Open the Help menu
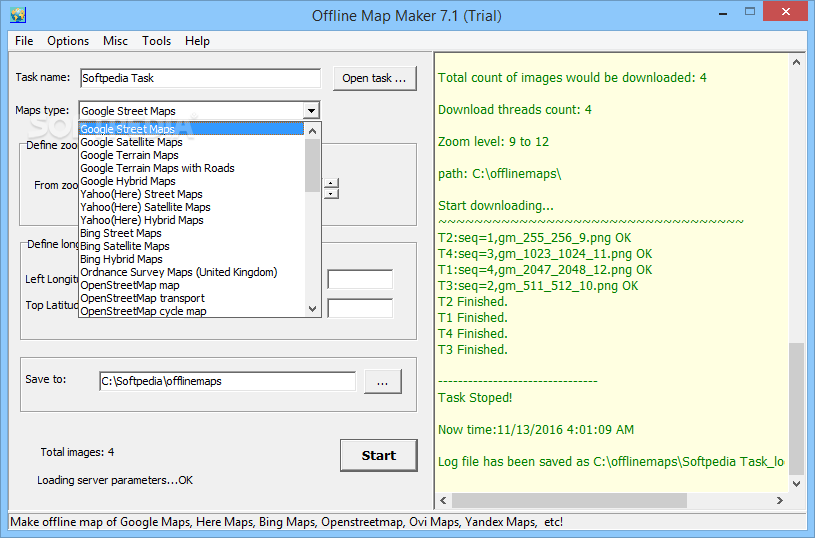Viewport: 815px width, 538px height. [x=198, y=41]
